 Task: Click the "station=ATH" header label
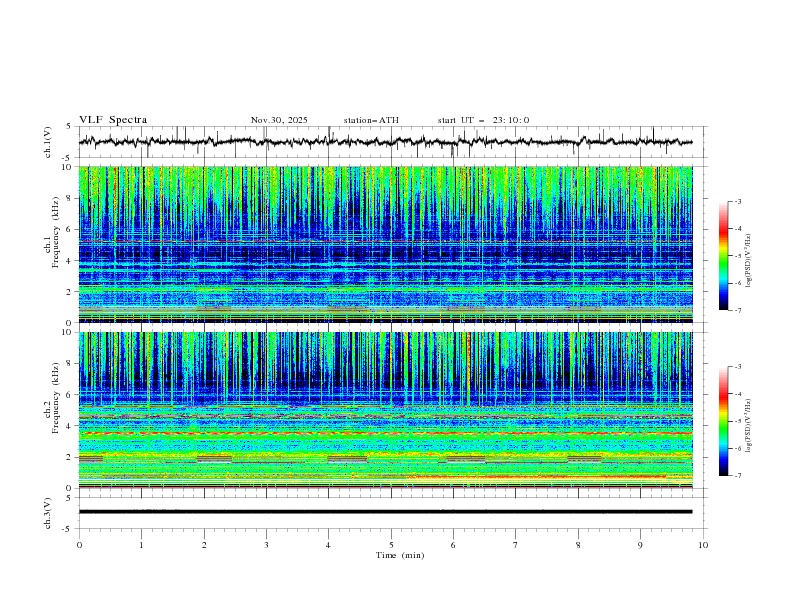coord(371,120)
